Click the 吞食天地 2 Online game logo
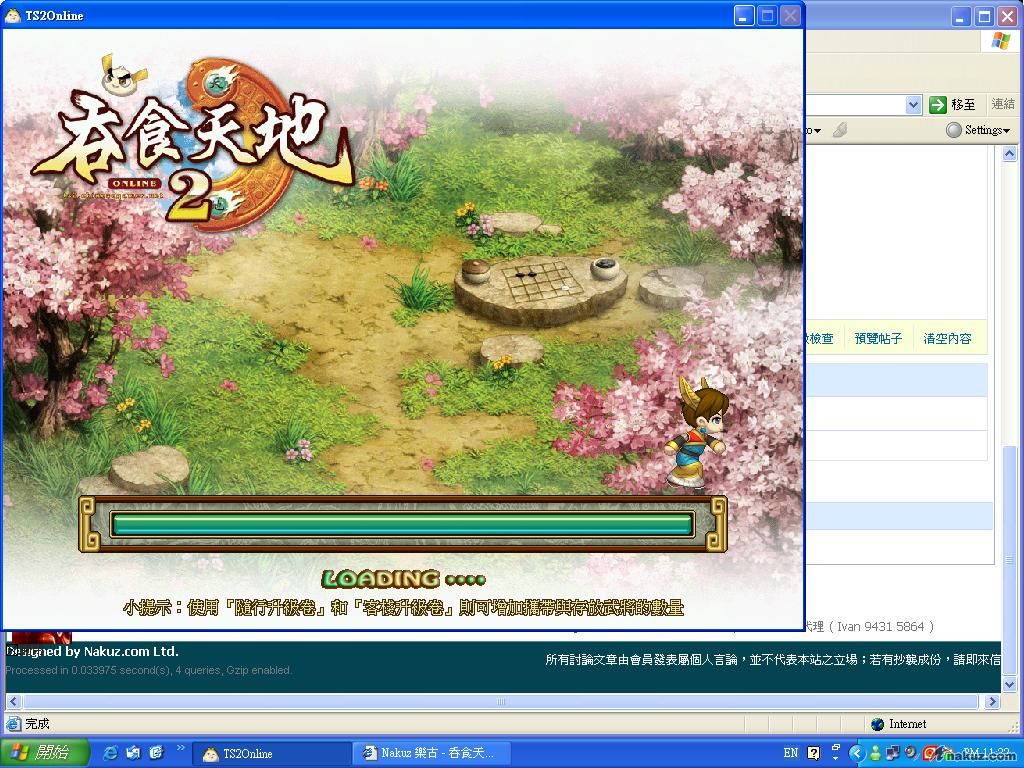1024x768 pixels. click(193, 144)
